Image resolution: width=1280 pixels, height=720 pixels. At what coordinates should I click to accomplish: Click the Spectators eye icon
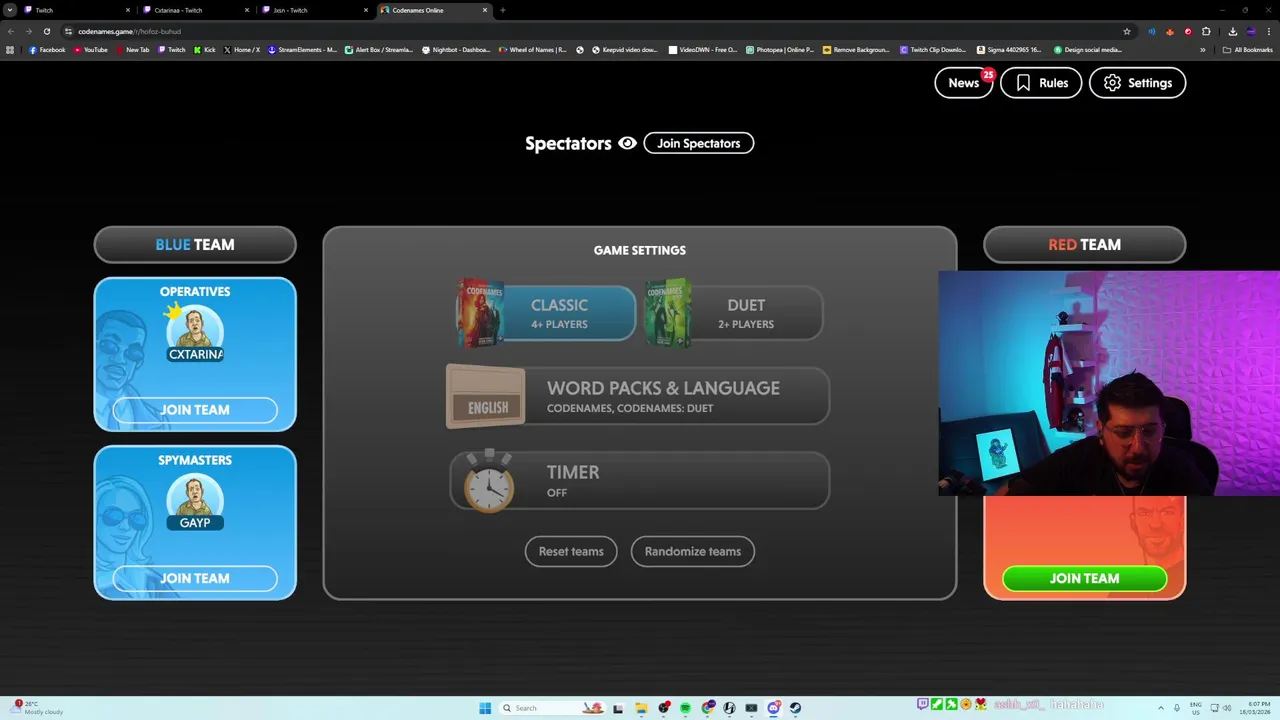point(627,143)
